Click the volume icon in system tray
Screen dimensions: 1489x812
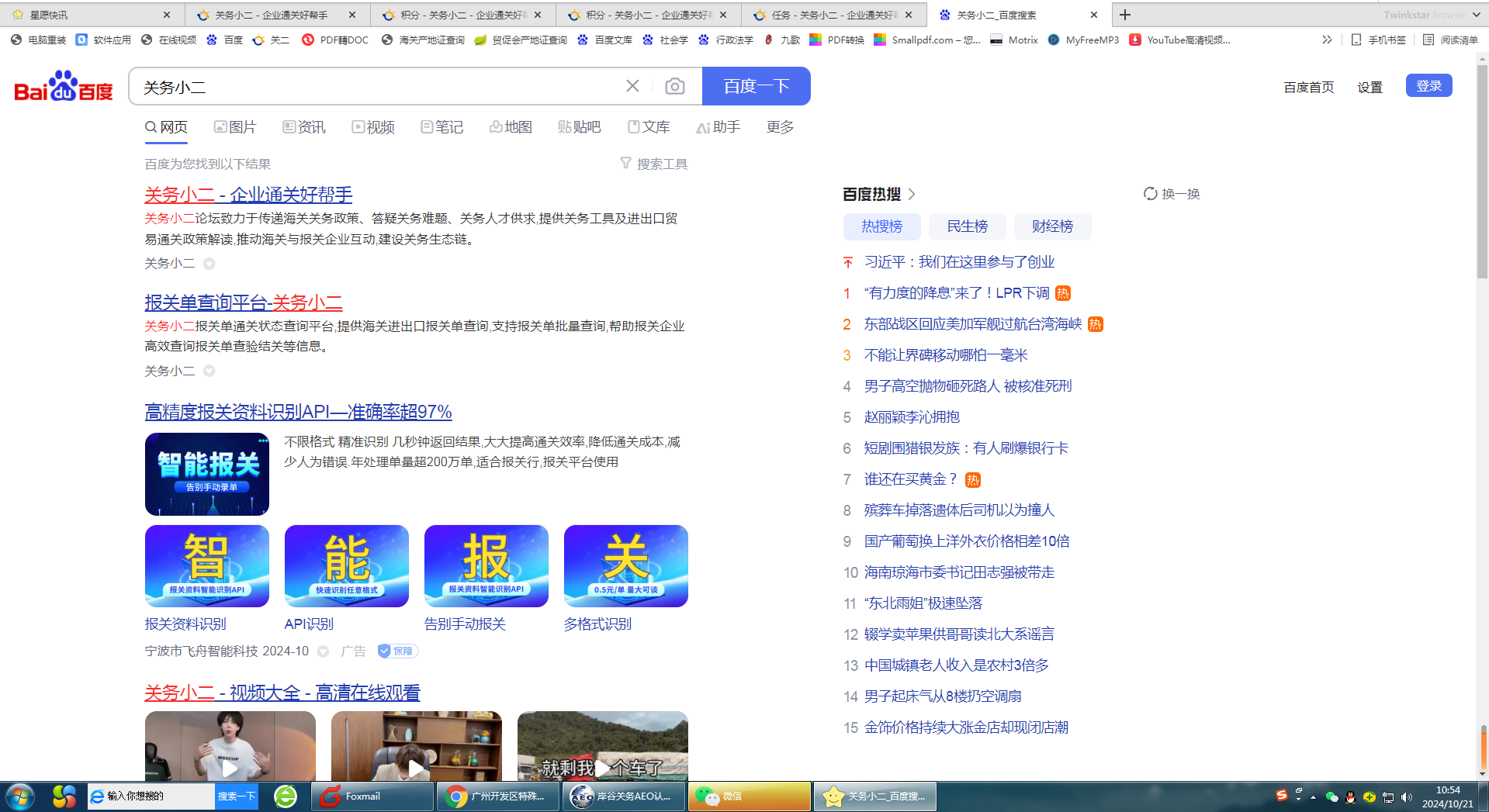1406,797
